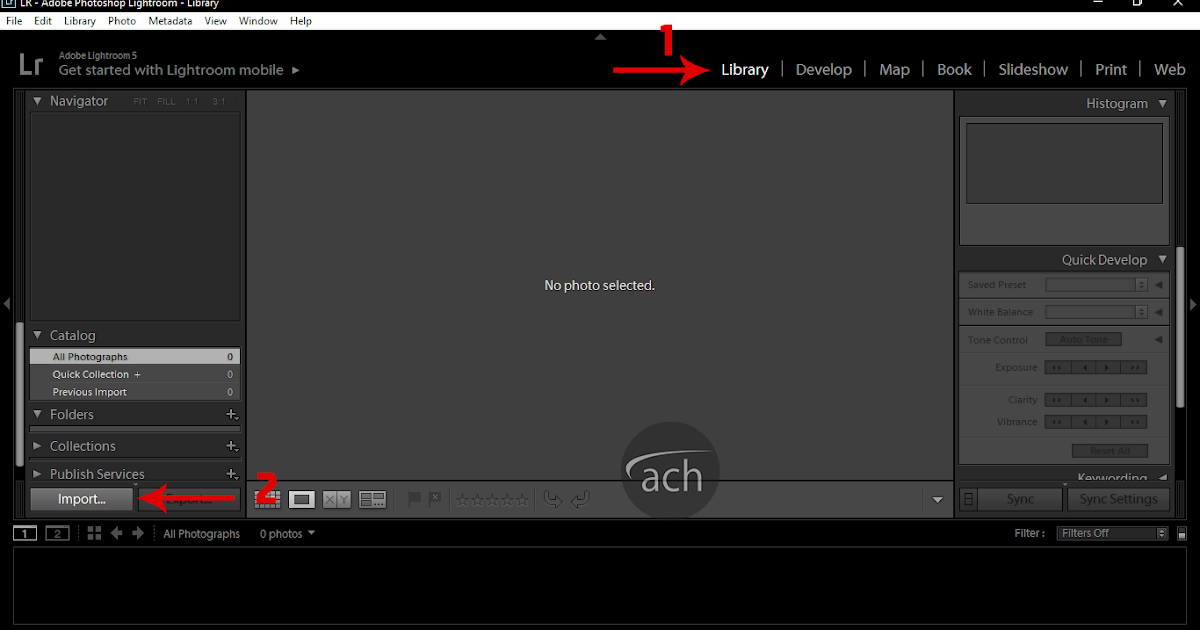Expand Saved Preset section triangle
Viewport: 1200px width, 630px height.
pyautogui.click(x=1159, y=285)
